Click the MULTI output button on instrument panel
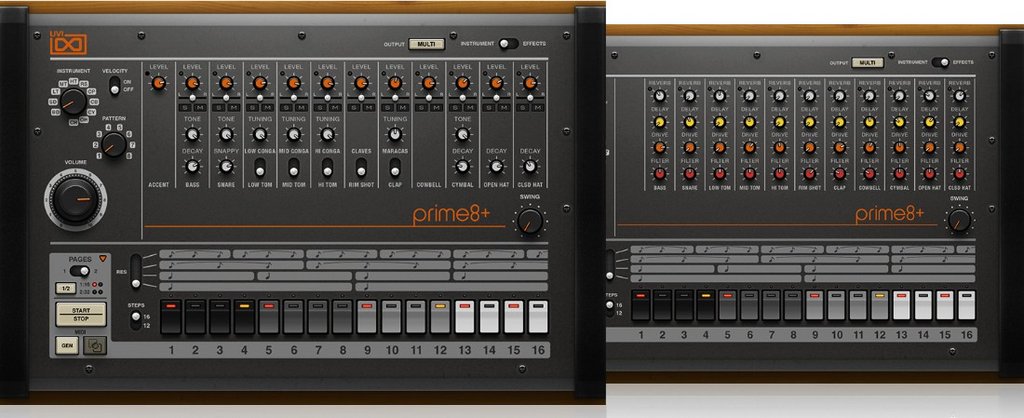This screenshot has width=1024, height=418. coord(426,44)
